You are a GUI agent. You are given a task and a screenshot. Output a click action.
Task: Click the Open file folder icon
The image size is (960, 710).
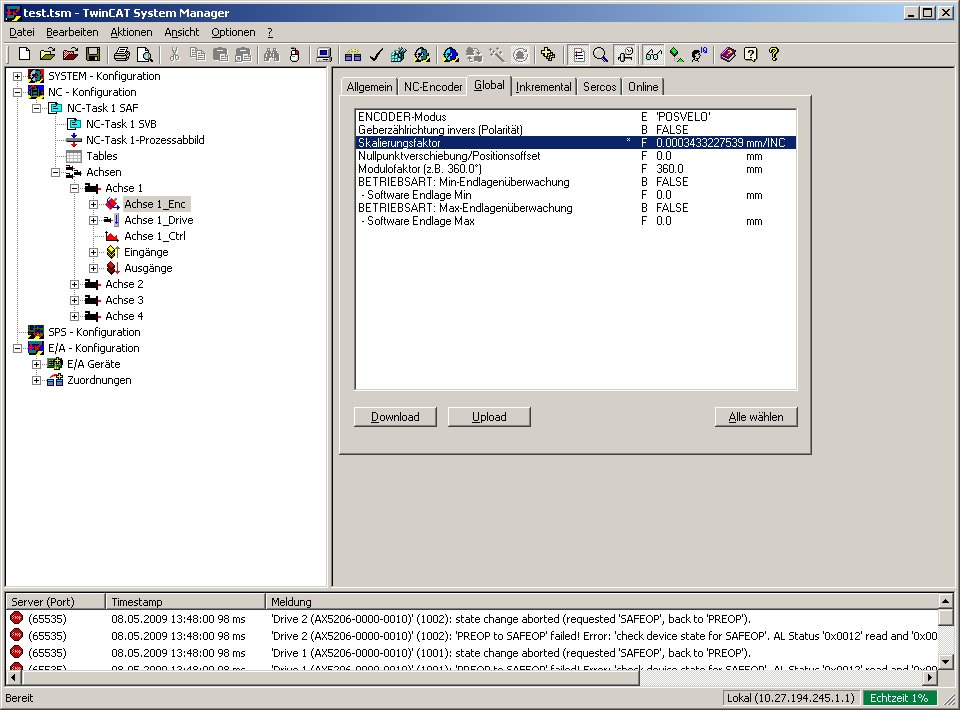(47, 54)
